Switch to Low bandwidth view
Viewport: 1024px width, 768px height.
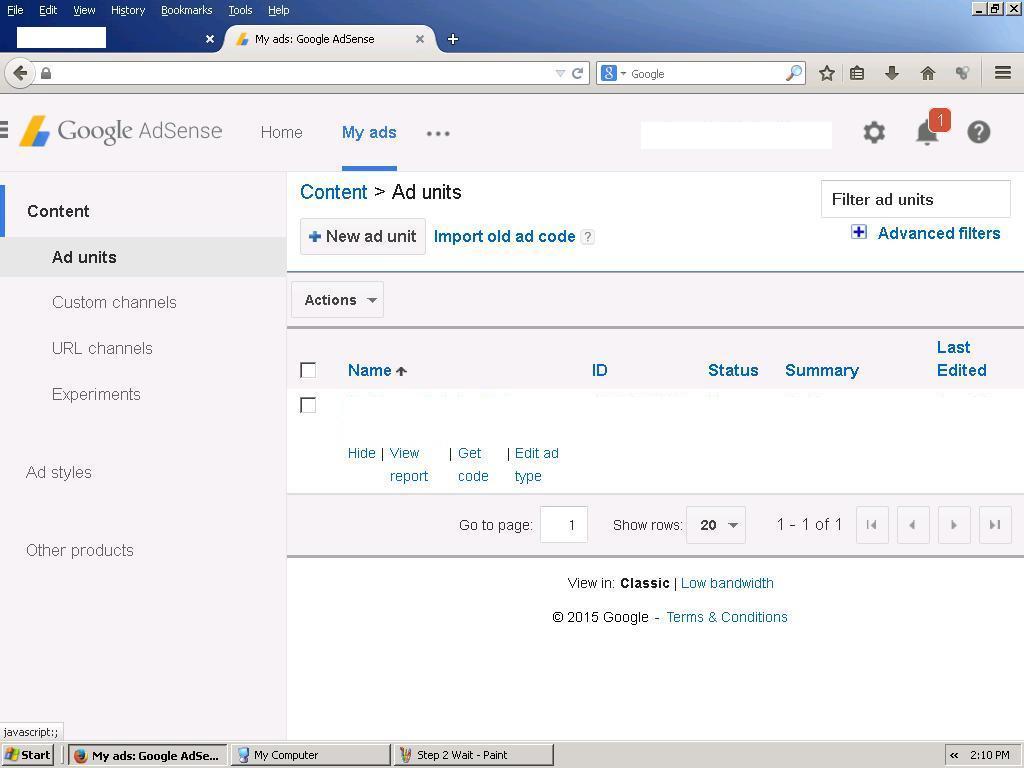point(727,583)
